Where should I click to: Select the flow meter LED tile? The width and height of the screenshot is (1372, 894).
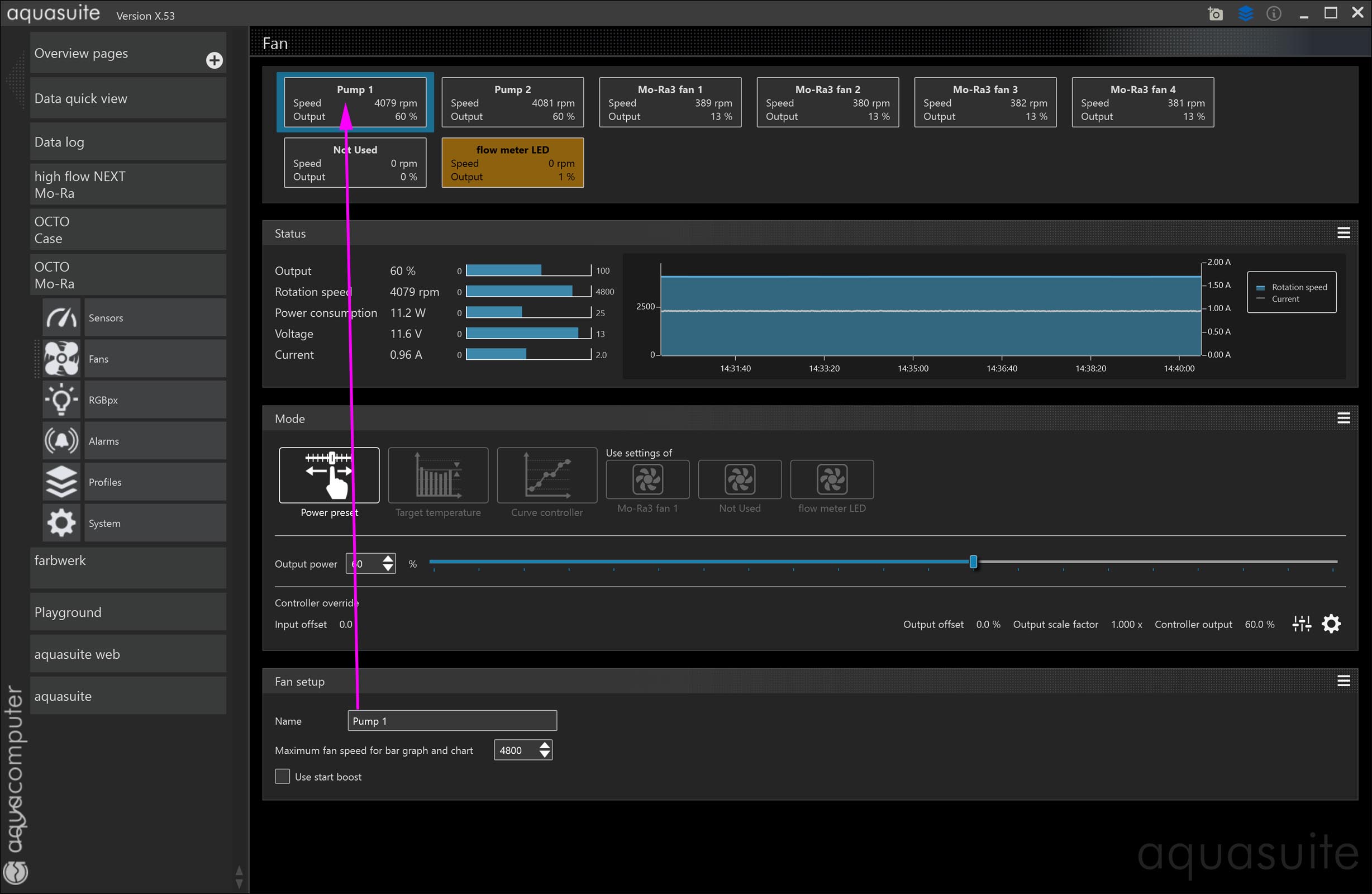[512, 163]
